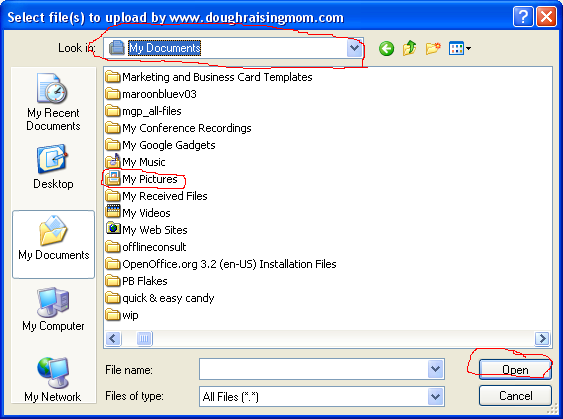Click the horizontal scrollbar right arrow

pos(542,339)
